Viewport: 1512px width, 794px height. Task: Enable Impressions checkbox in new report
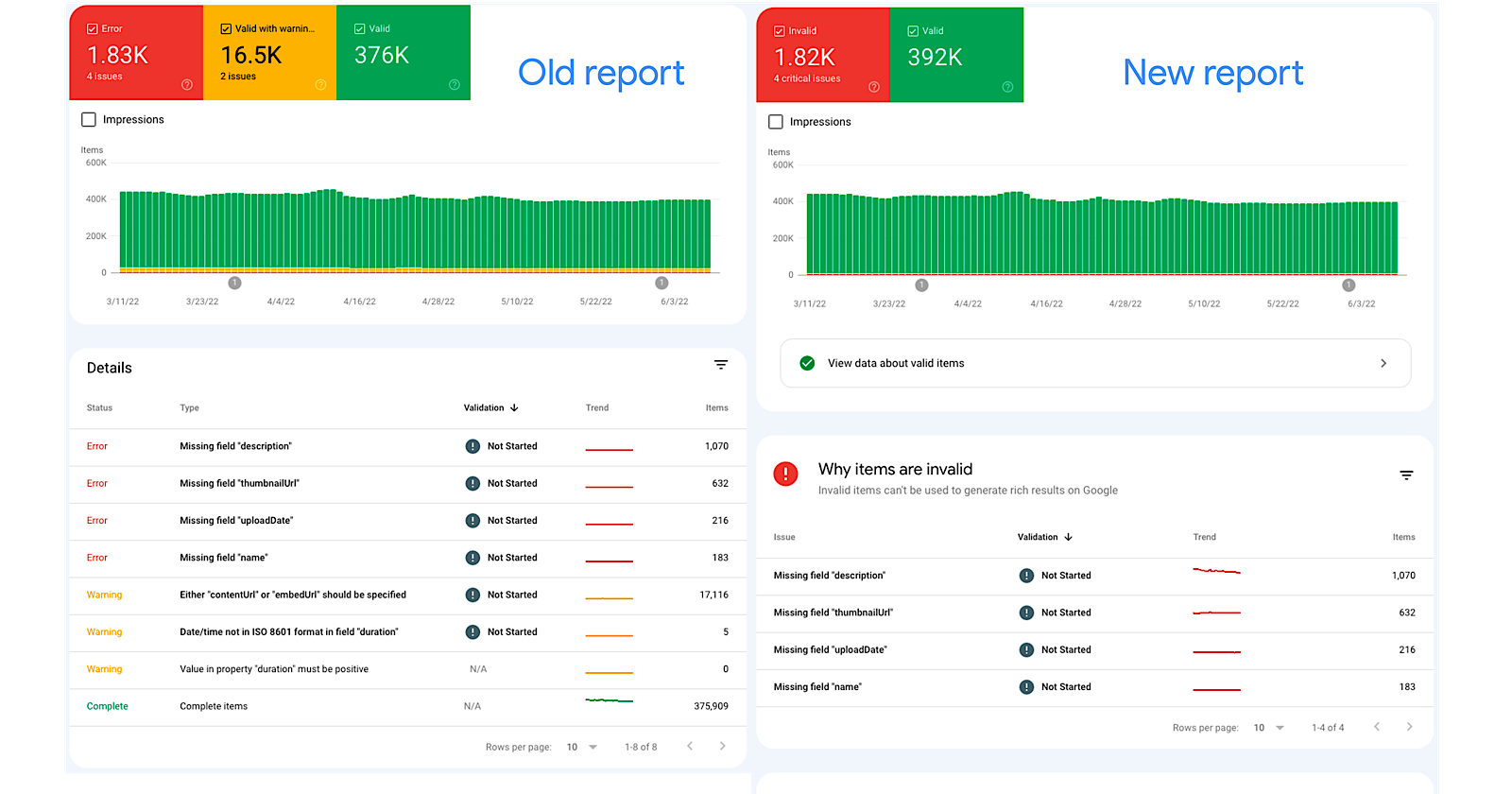(x=776, y=122)
